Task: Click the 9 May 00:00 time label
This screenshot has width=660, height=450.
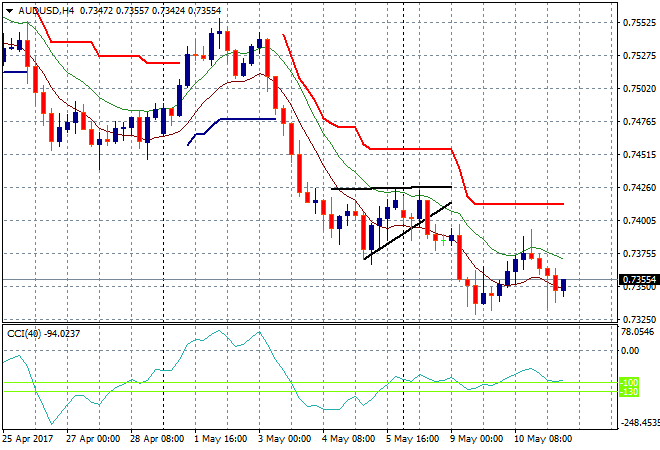Action: tap(476, 439)
